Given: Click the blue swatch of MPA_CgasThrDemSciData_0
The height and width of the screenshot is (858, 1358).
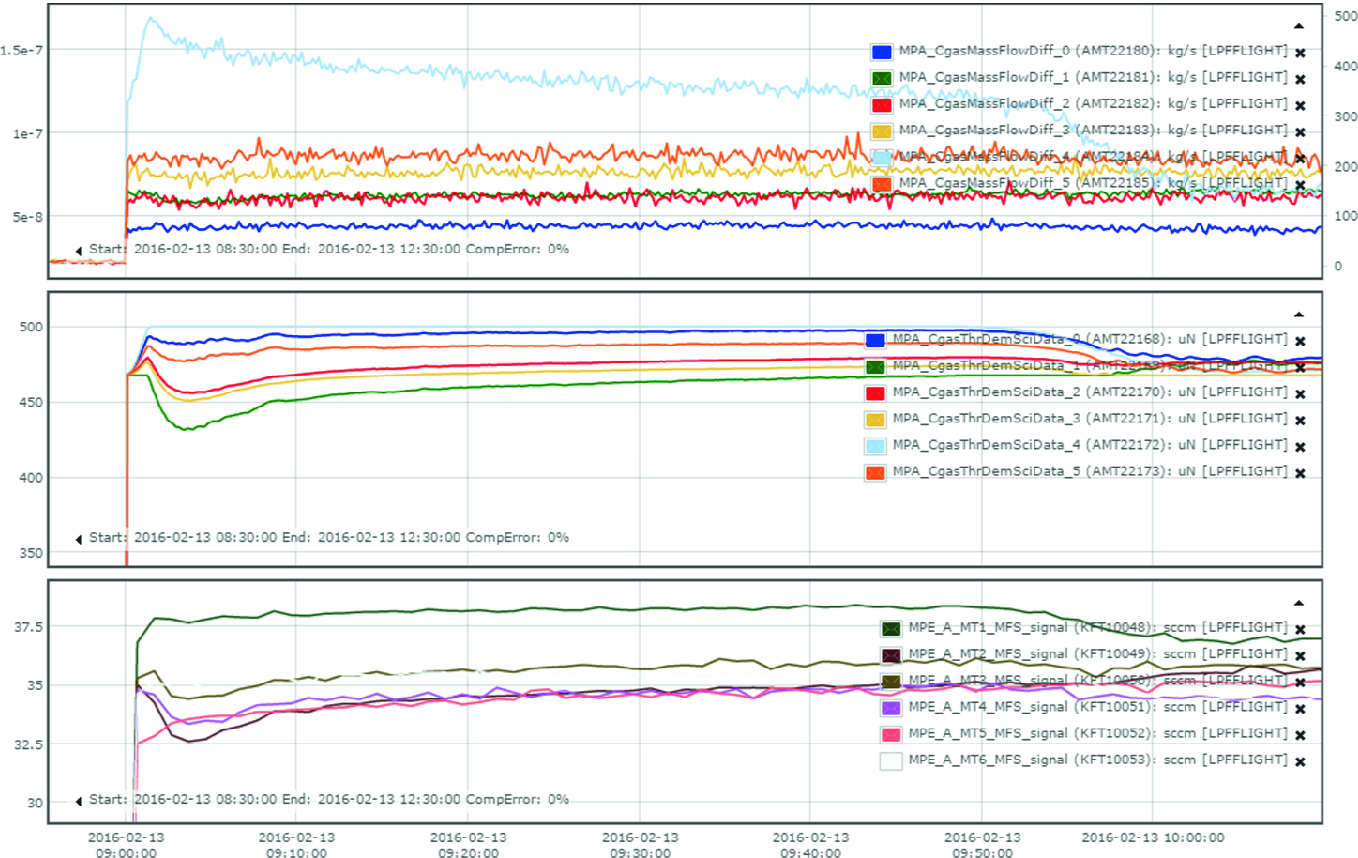Looking at the screenshot, I should tap(875, 340).
